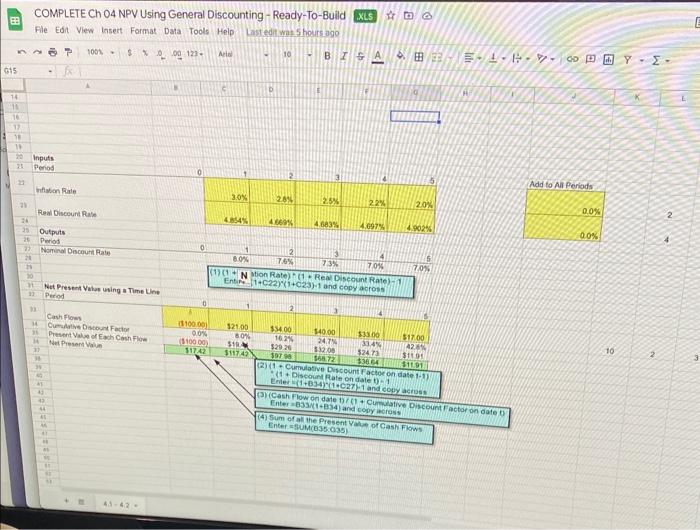Open the vertical align dropdown
The width and height of the screenshot is (700, 530).
point(498,58)
